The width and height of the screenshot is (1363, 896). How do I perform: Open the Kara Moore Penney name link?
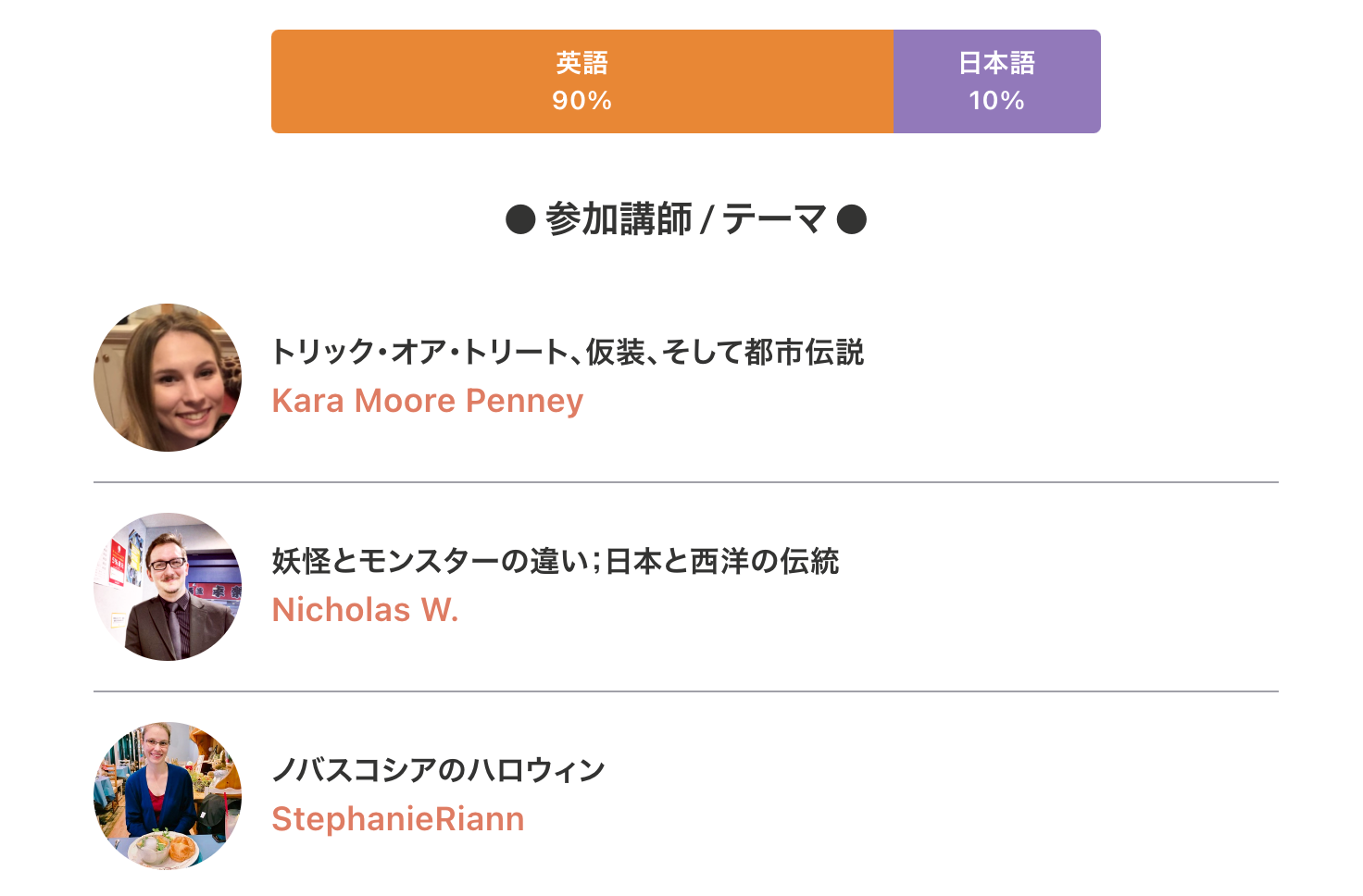427,401
